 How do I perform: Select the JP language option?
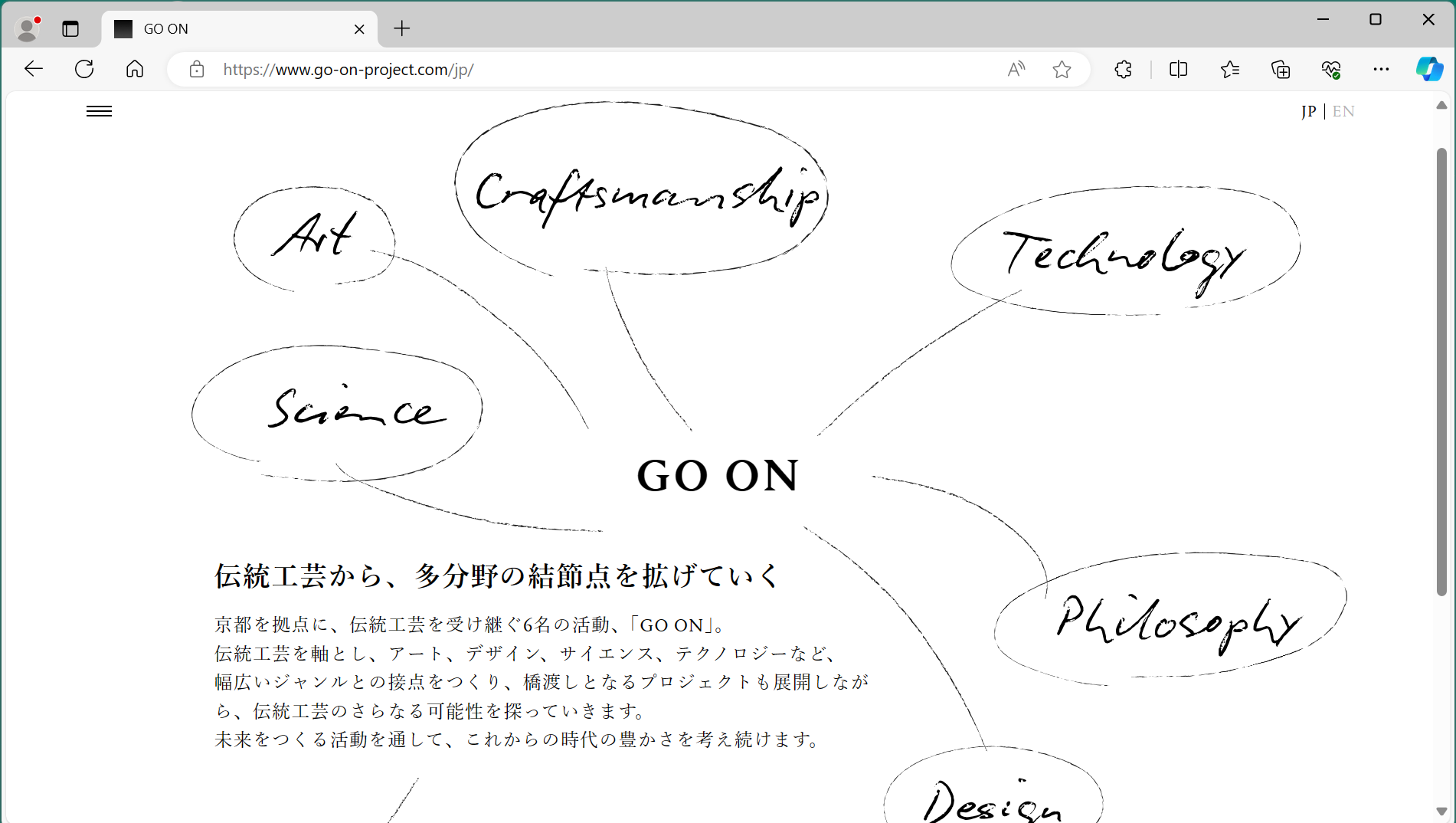click(1308, 111)
